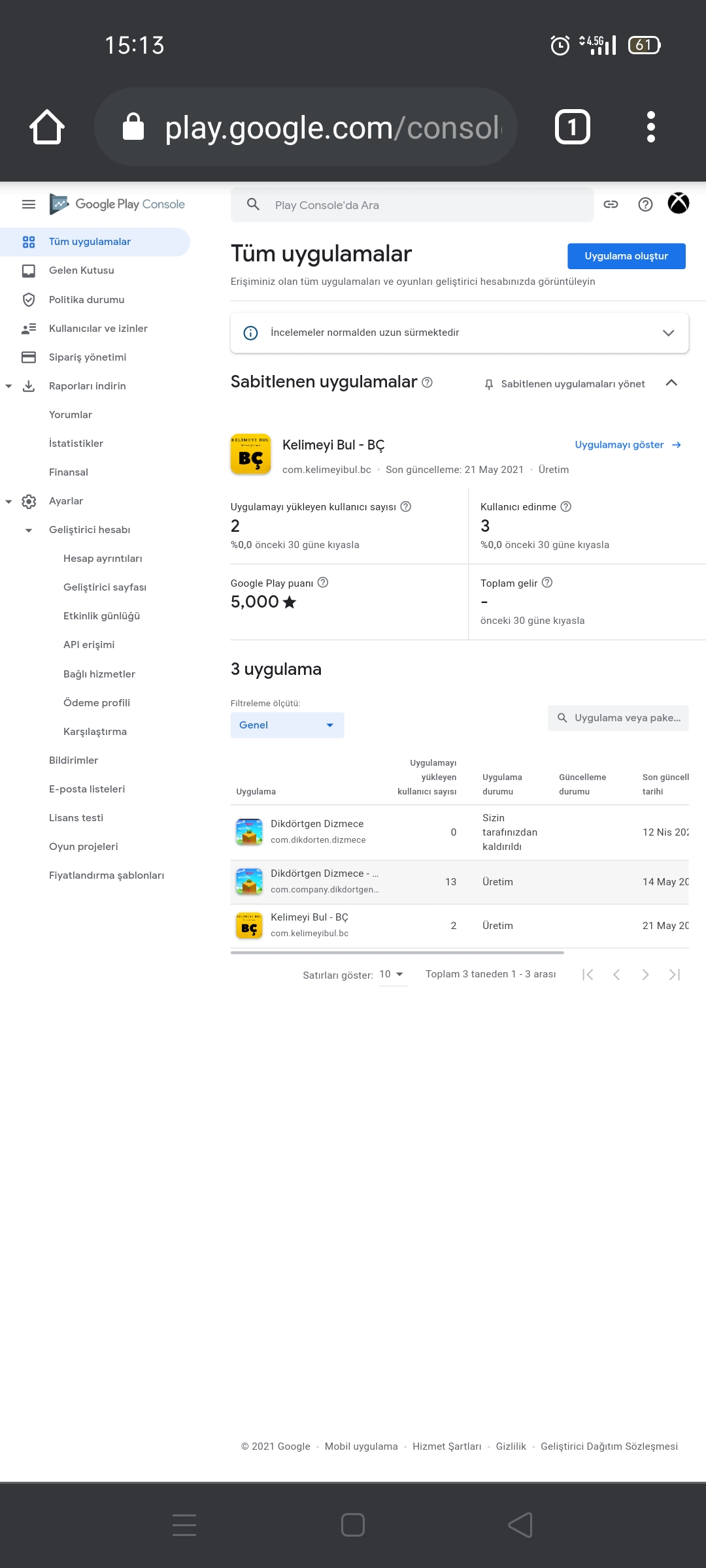706x1568 pixels.
Task: Click Dikdörtgen Dizmece com.dikdorten.dizmece app icon
Action: (x=249, y=832)
